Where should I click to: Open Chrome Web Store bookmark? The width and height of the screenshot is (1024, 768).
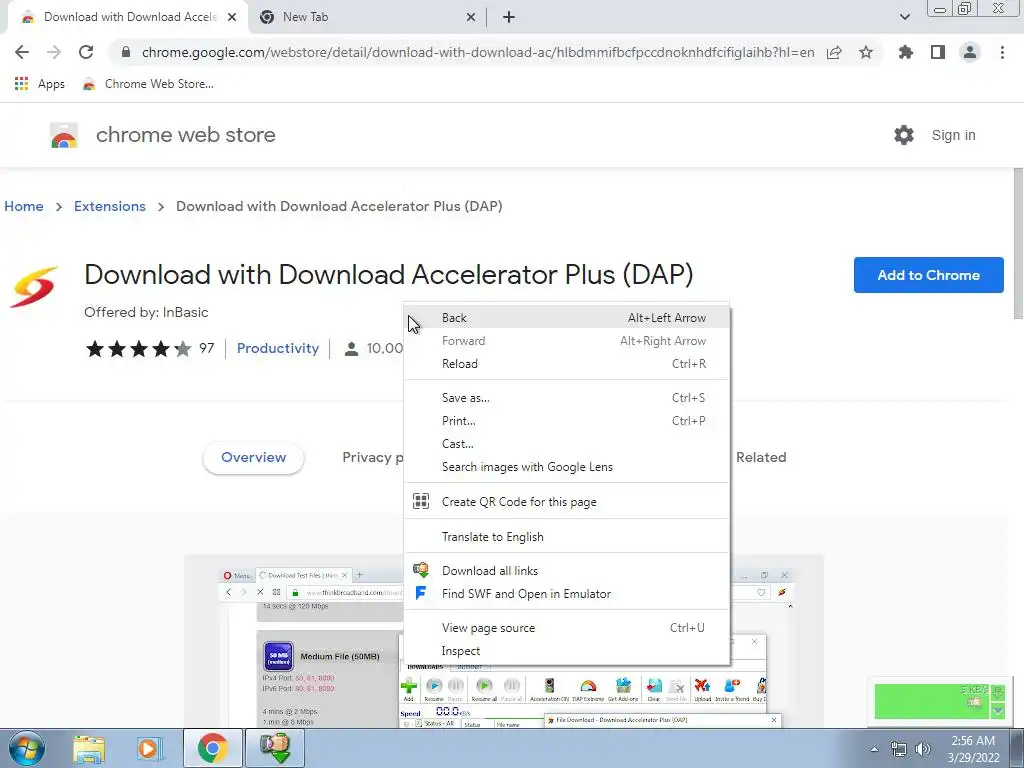point(148,84)
